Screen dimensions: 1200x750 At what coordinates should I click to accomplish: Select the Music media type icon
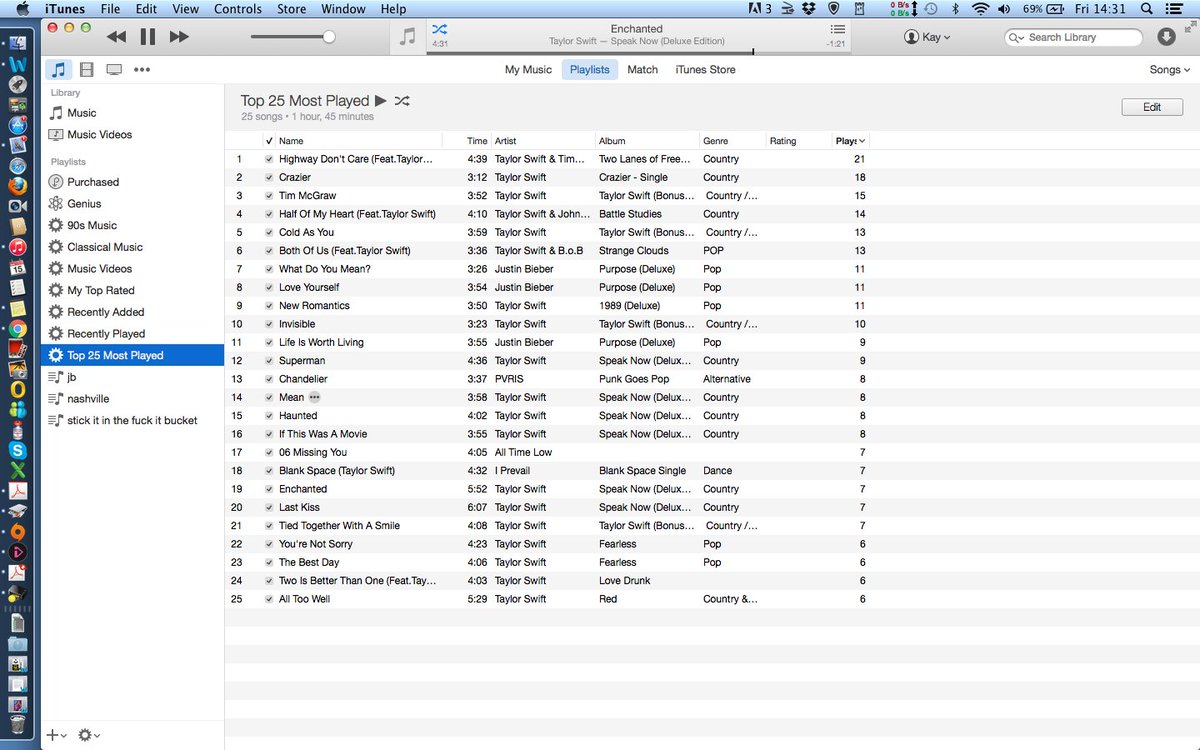pyautogui.click(x=59, y=70)
